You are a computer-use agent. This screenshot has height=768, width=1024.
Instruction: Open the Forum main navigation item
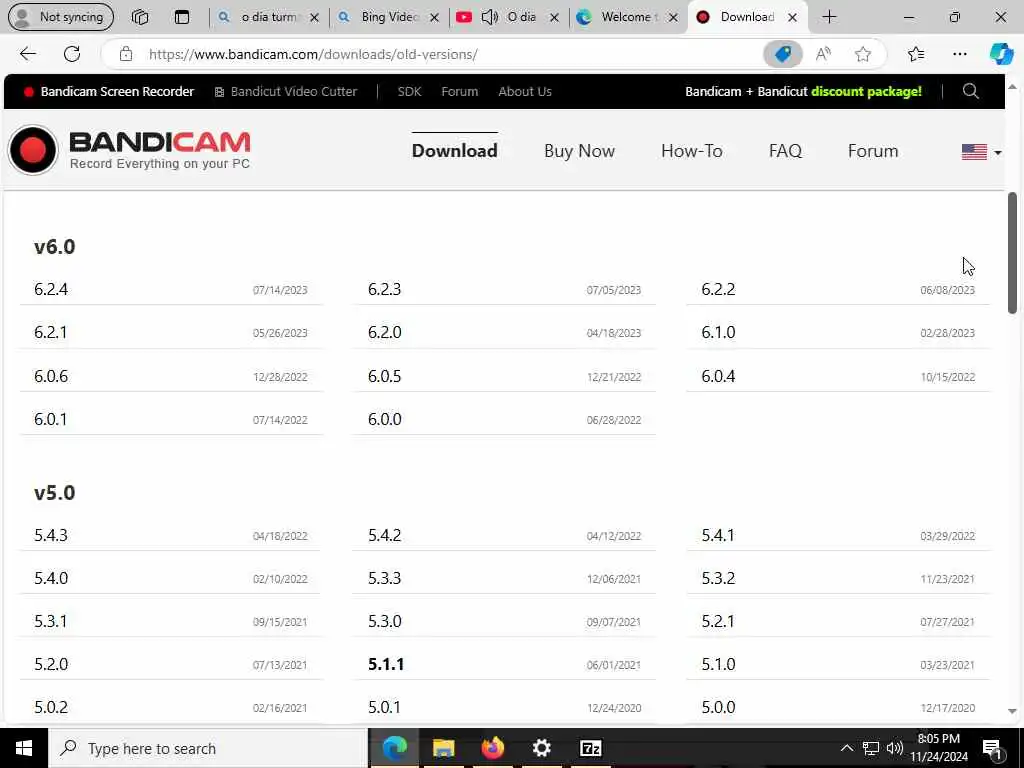(x=873, y=151)
